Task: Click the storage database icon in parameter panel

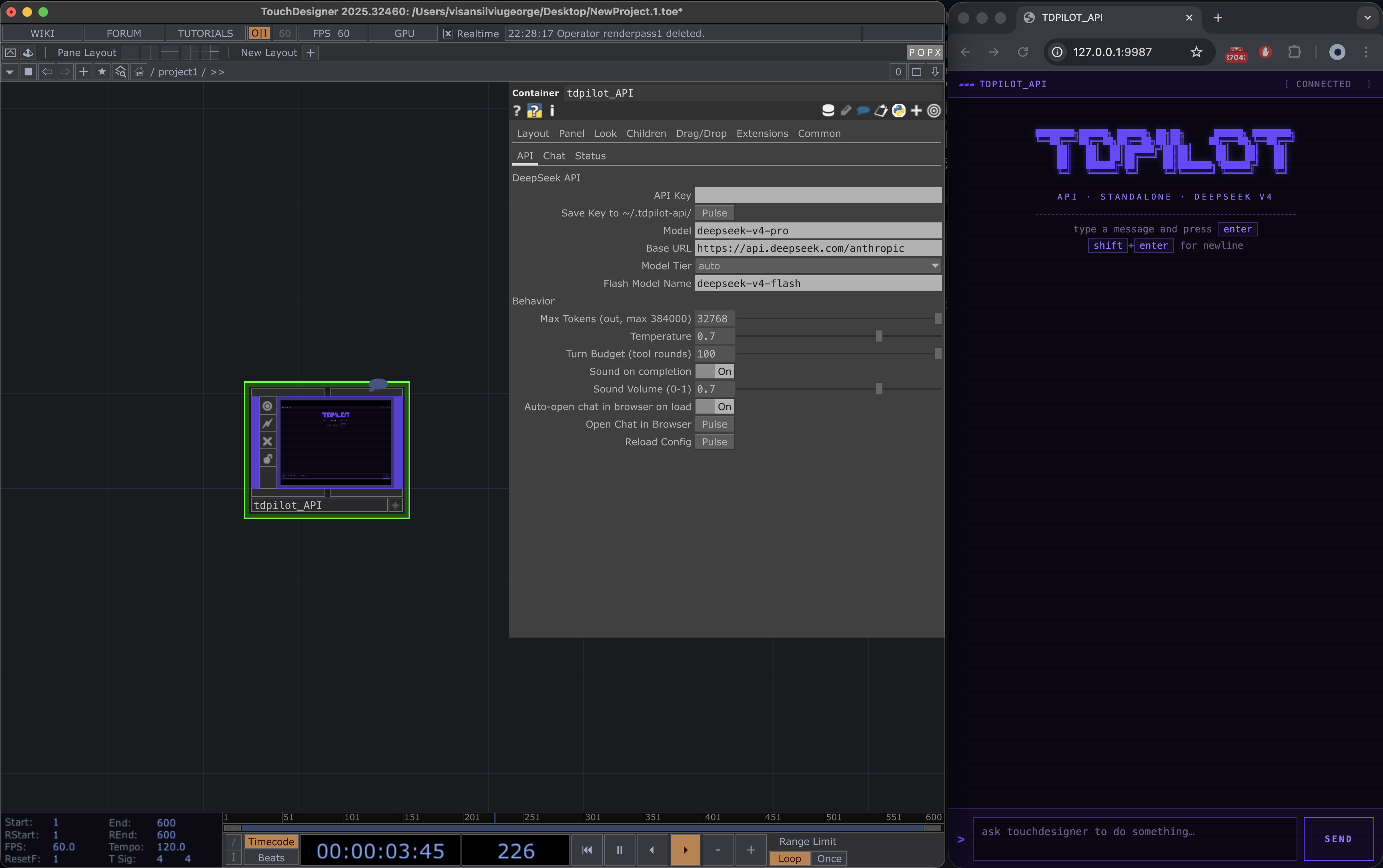Action: coord(828,111)
